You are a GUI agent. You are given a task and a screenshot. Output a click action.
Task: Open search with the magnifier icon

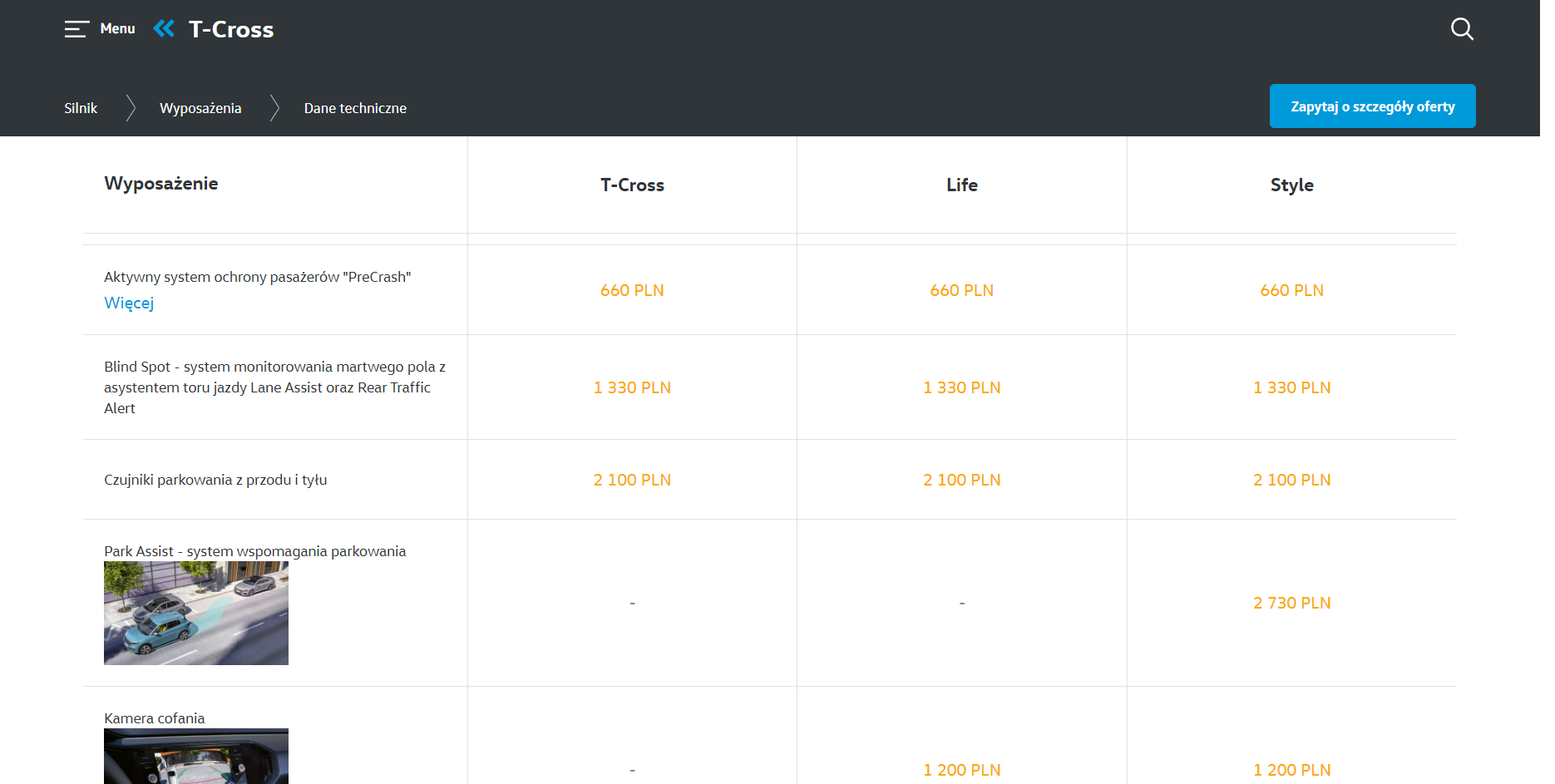1462,29
